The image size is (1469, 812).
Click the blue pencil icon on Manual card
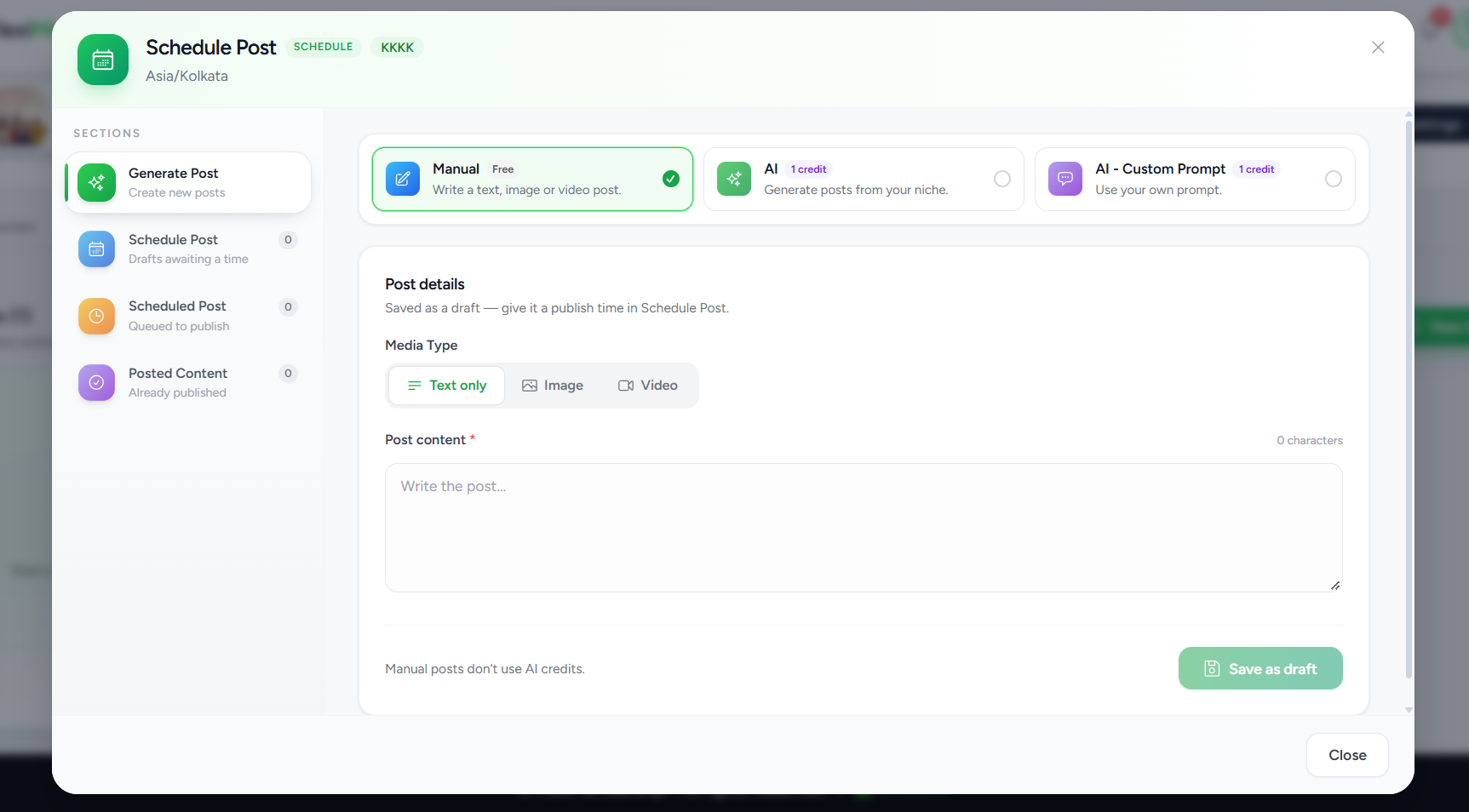click(x=403, y=179)
